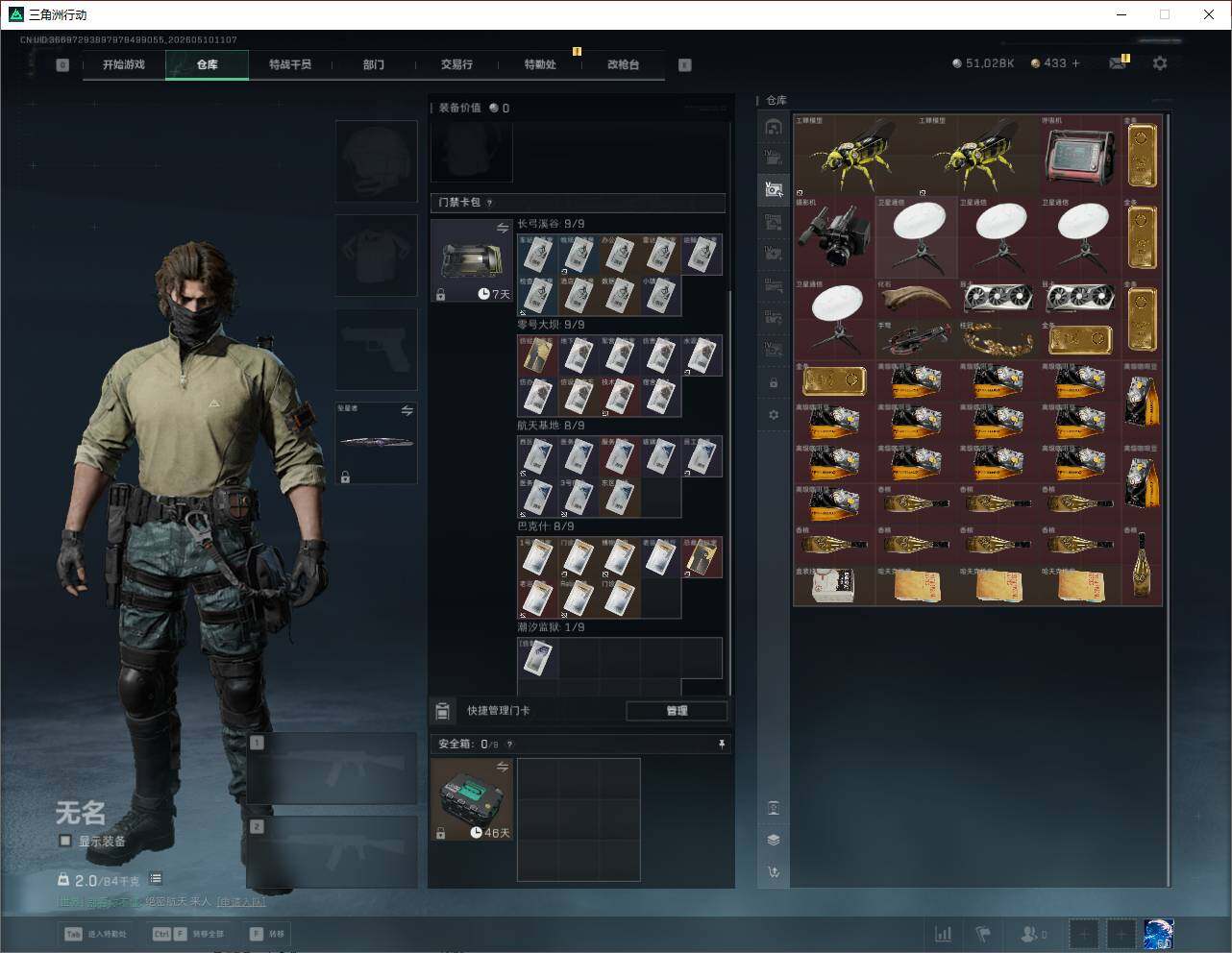Click swap arrows on the knife slot
The image size is (1232, 953).
coord(407,411)
